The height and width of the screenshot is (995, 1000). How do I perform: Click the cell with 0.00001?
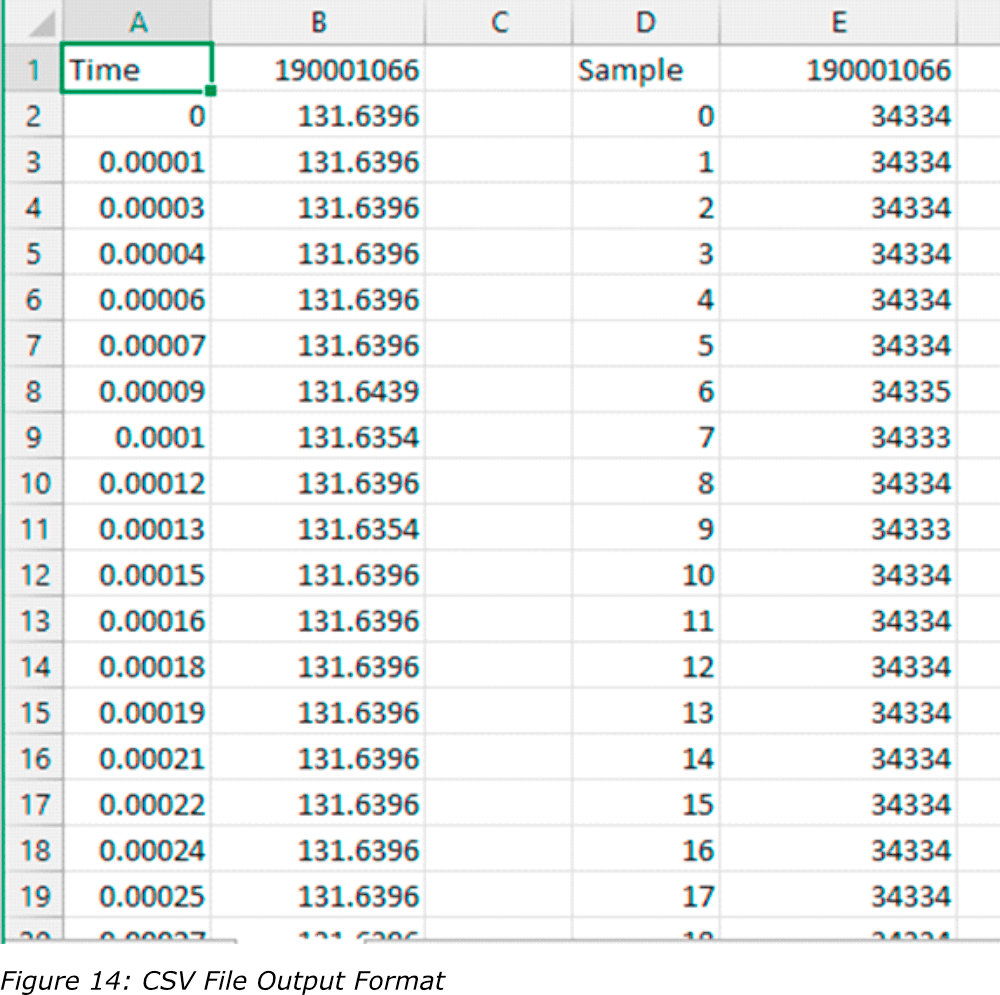(137, 161)
